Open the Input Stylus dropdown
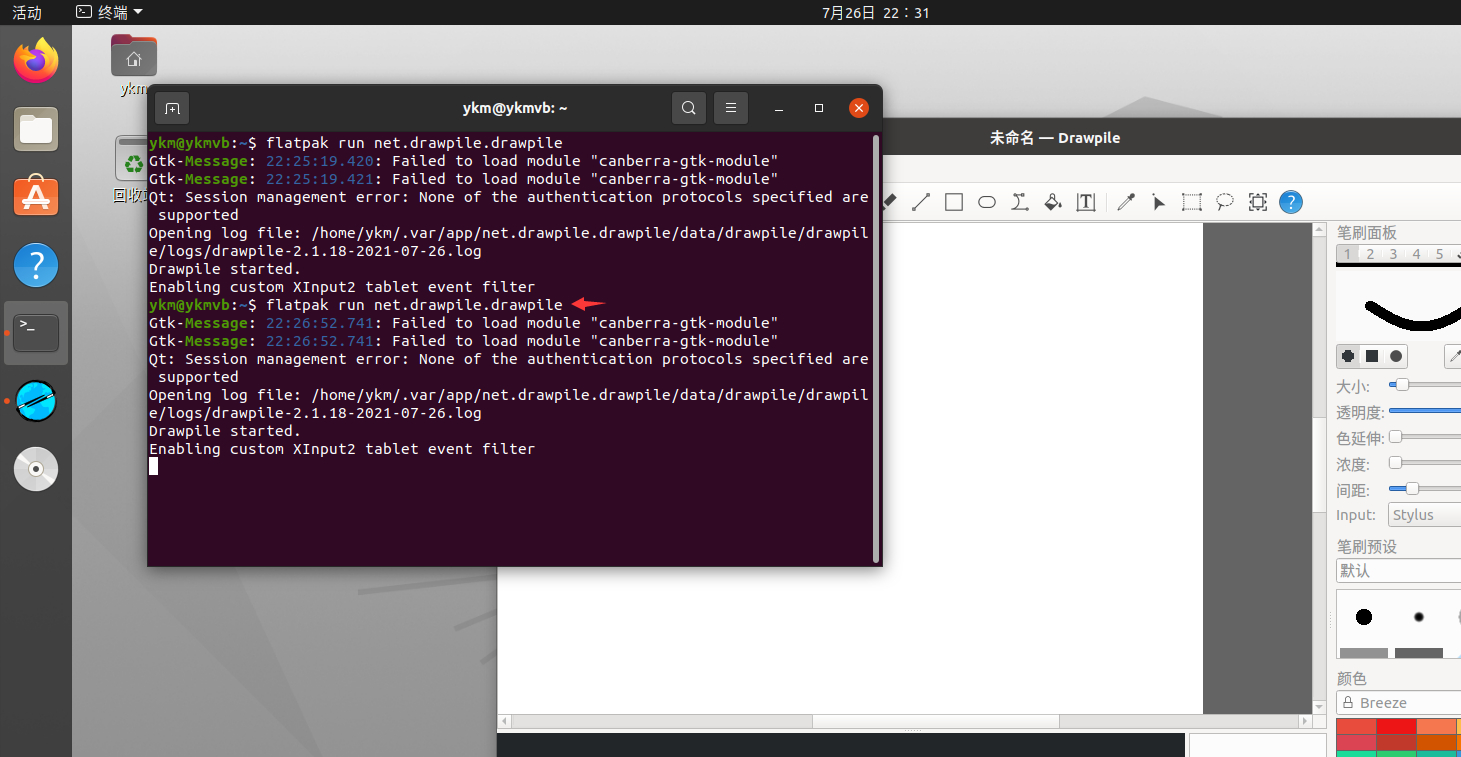The width and height of the screenshot is (1461, 757). tap(1424, 515)
